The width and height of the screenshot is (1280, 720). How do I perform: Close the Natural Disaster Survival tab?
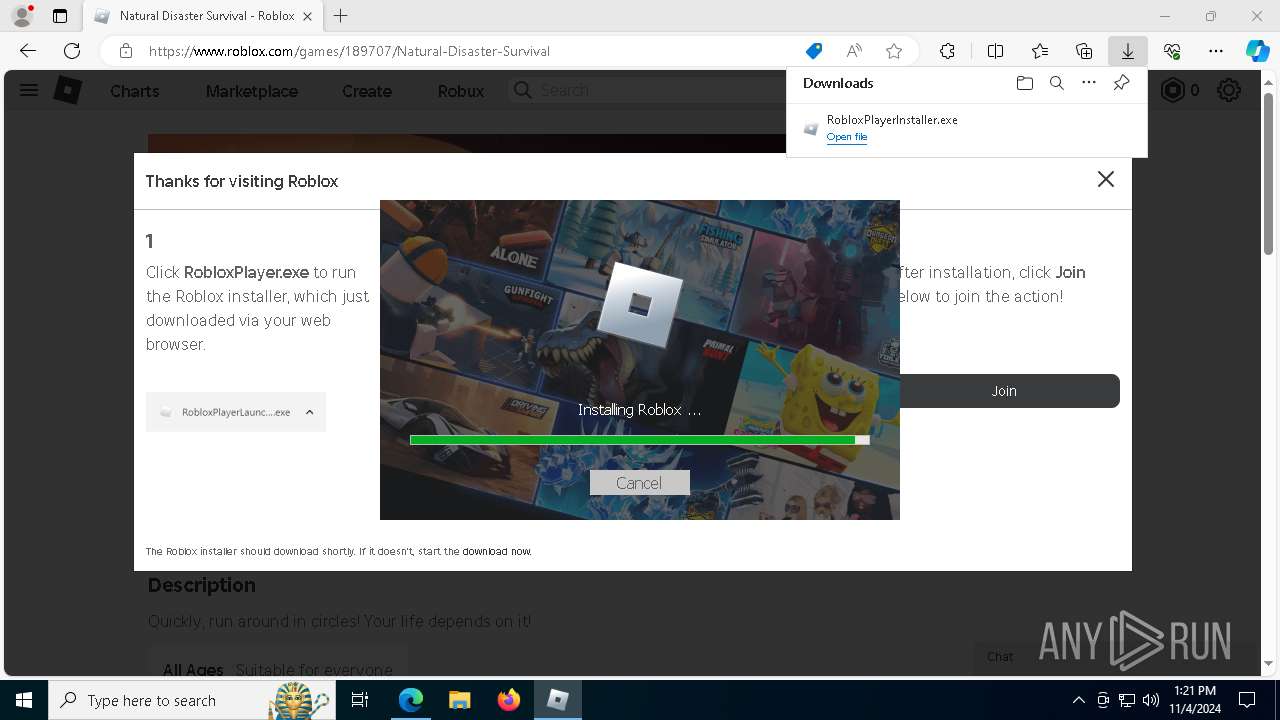(307, 16)
